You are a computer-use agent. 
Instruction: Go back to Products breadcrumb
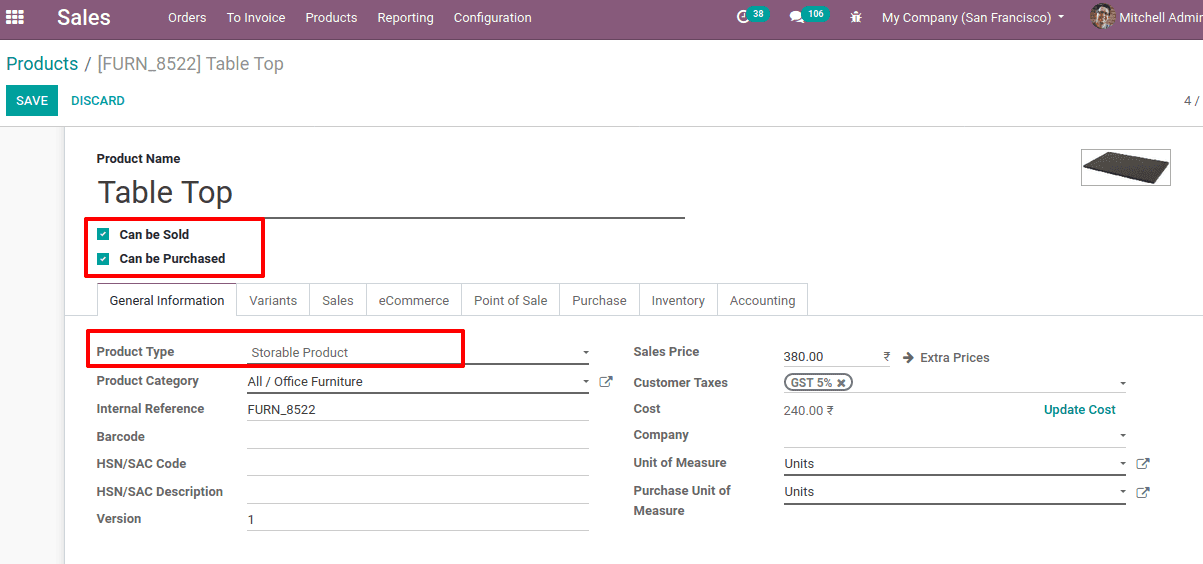click(42, 64)
